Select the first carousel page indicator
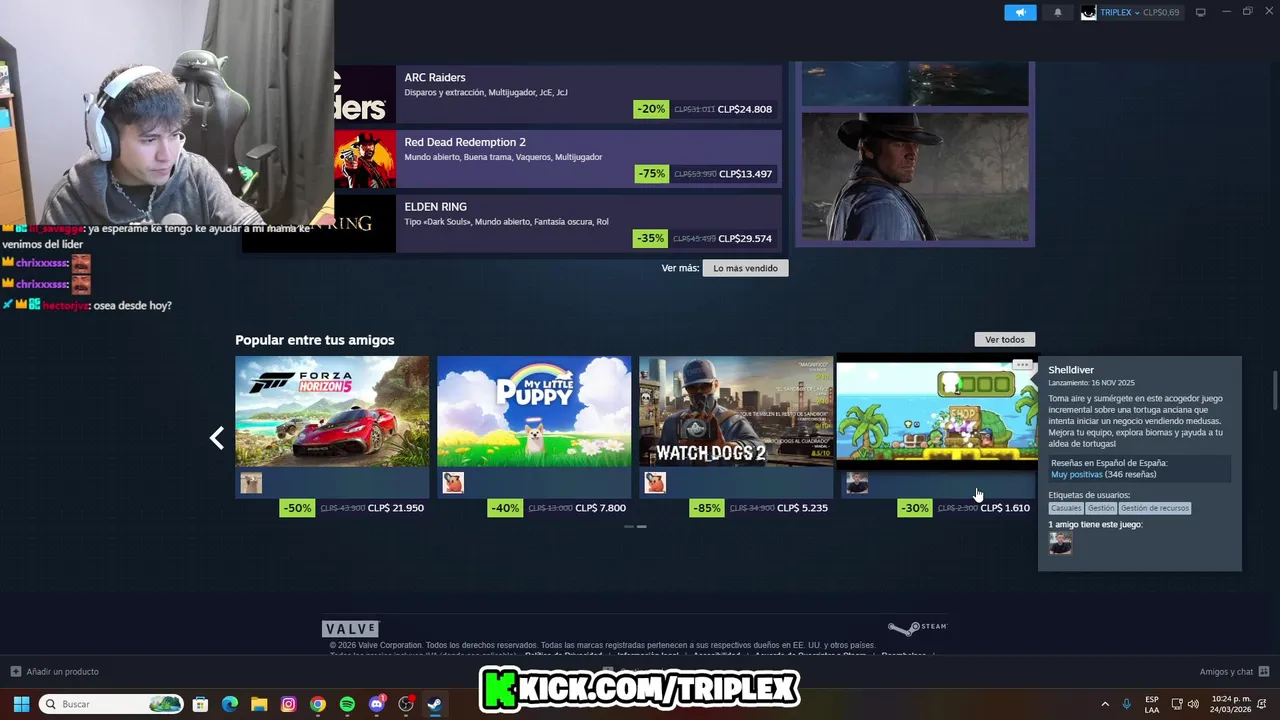1280x720 pixels. [x=629, y=526]
